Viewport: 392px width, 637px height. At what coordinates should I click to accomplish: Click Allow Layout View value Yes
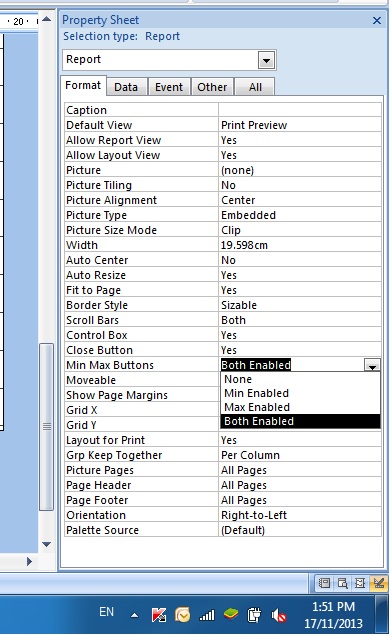300,155
